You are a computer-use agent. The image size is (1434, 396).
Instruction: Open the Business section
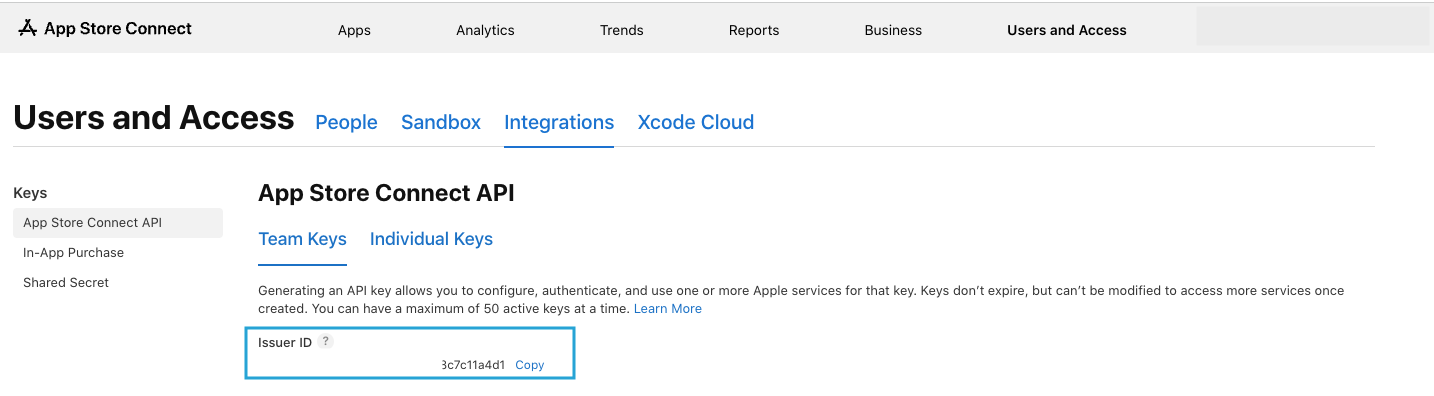click(x=893, y=30)
